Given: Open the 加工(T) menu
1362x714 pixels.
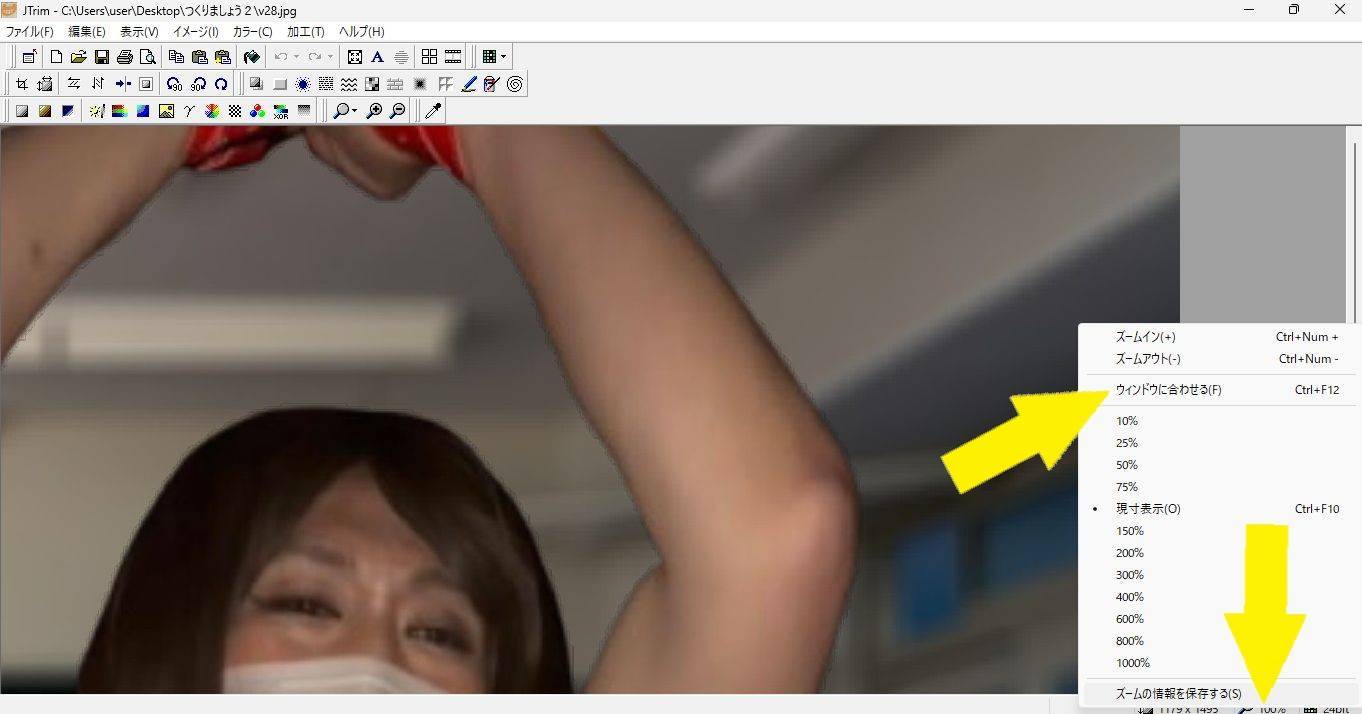Looking at the screenshot, I should click(305, 32).
